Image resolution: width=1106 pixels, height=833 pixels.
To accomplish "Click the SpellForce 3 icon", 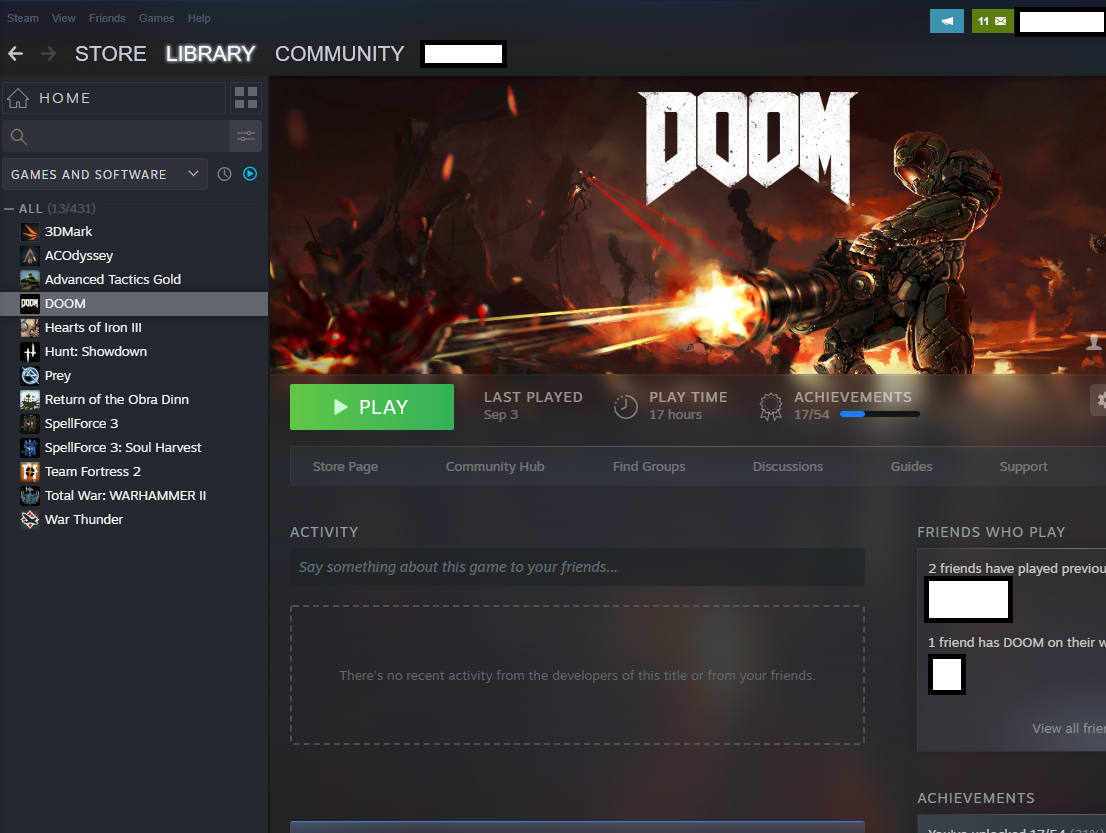I will tap(30, 423).
